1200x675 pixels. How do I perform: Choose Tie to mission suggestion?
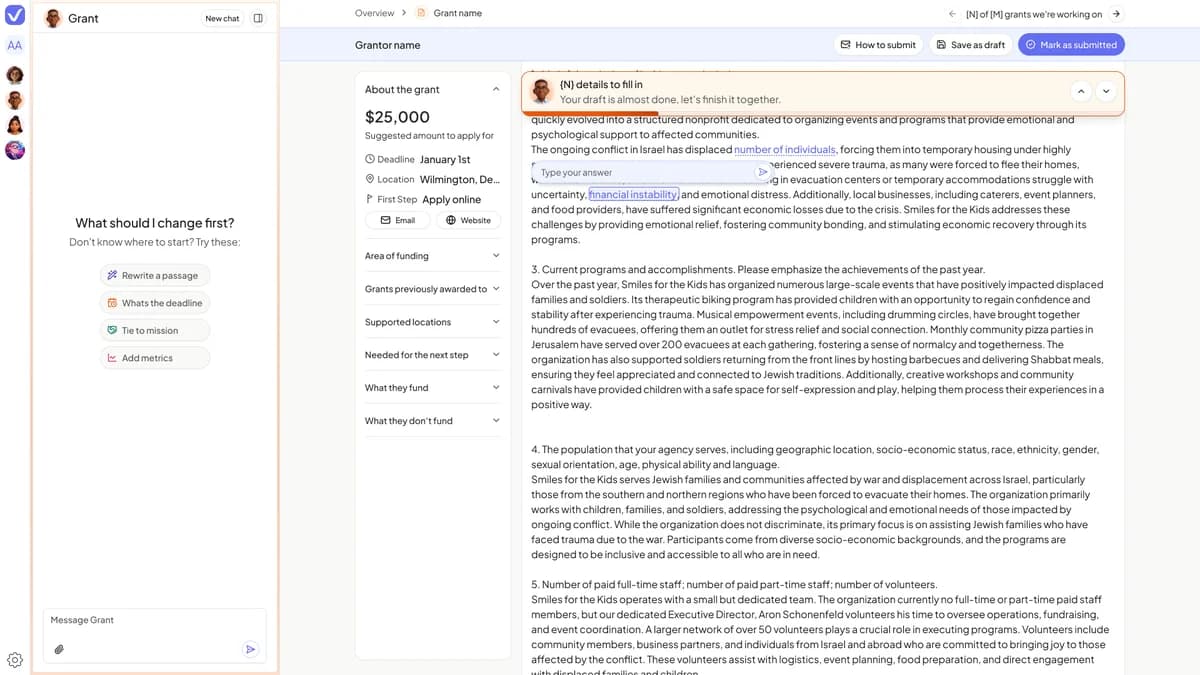[155, 330]
